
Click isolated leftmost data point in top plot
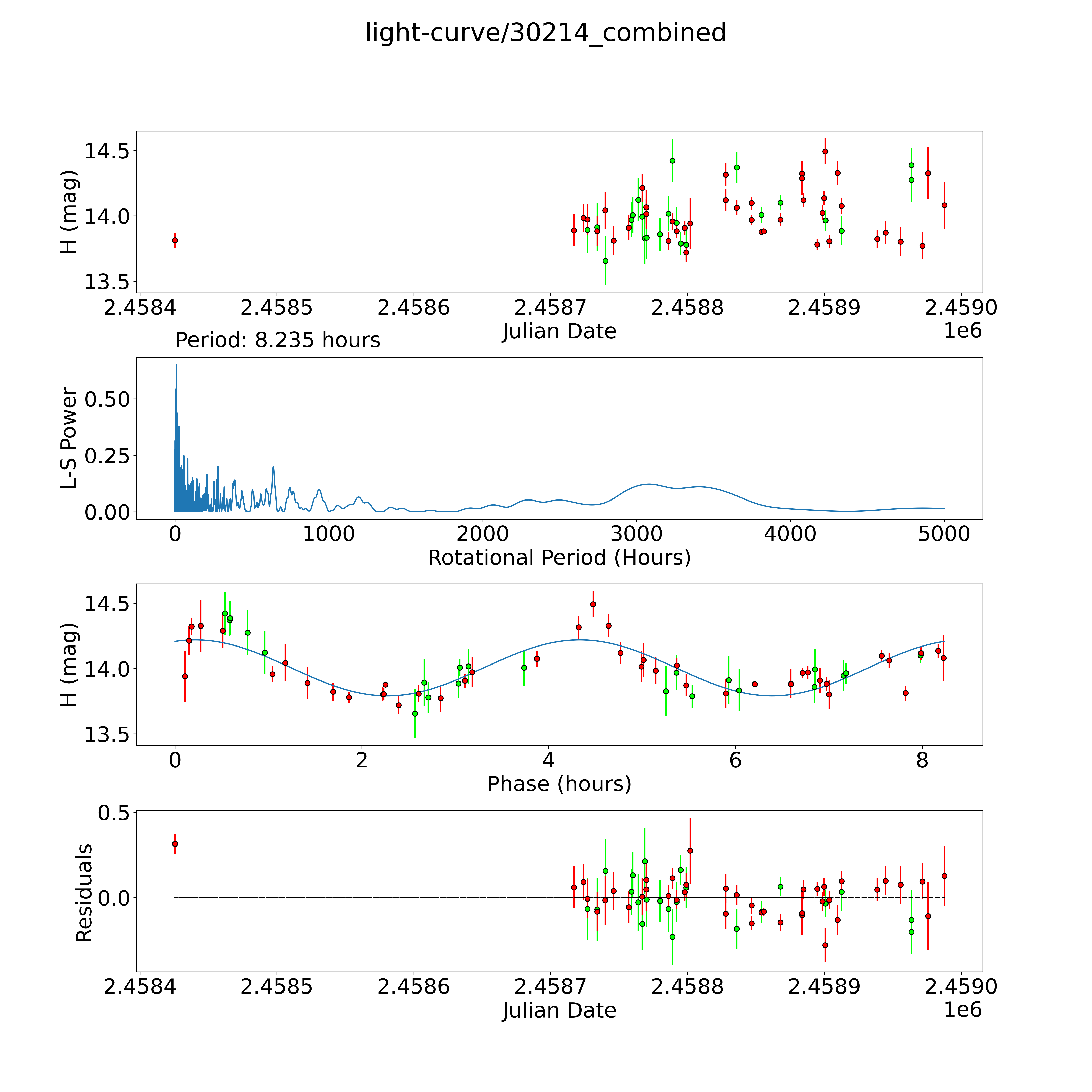click(x=175, y=240)
